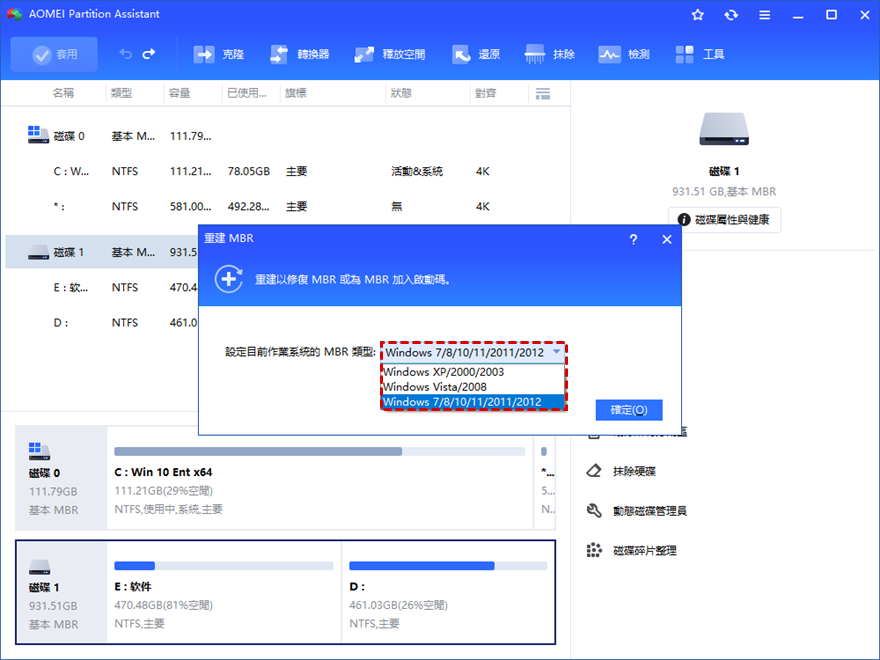The image size is (880, 660).
Task: Select the E: 软... partition row
Action: [102, 287]
